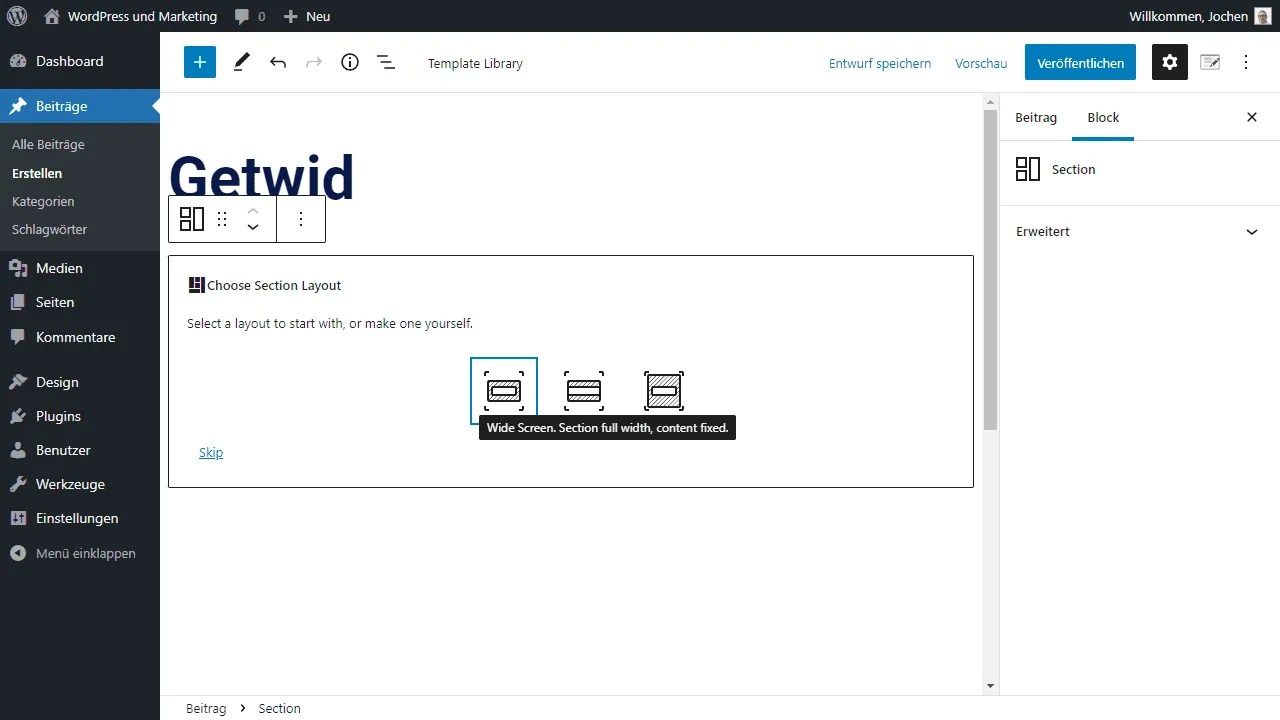This screenshot has width=1280, height=720.
Task: Select the middle section layout option
Action: tap(584, 390)
